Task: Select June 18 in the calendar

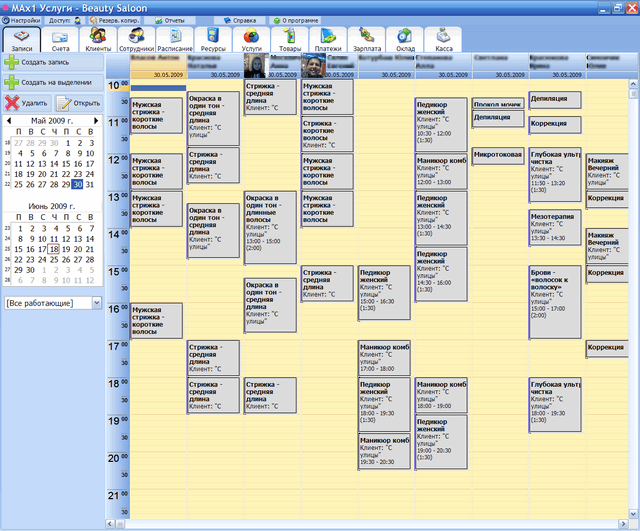Action: click(54, 249)
